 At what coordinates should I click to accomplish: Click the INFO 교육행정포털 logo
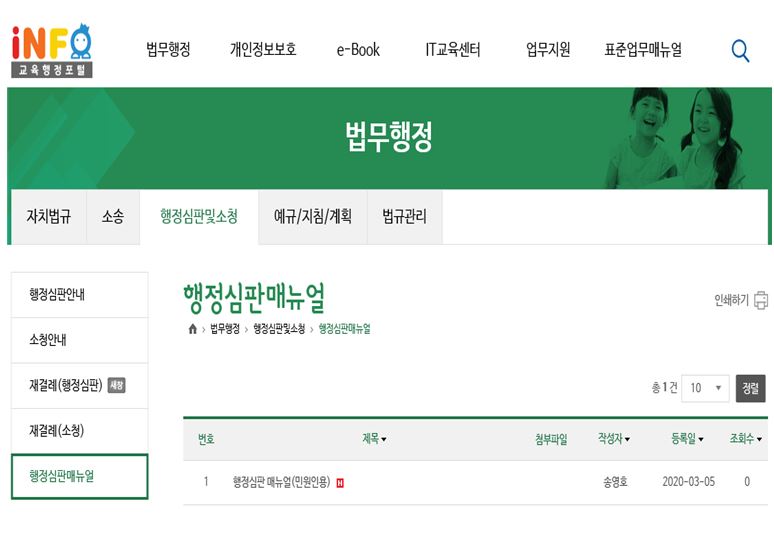52,51
